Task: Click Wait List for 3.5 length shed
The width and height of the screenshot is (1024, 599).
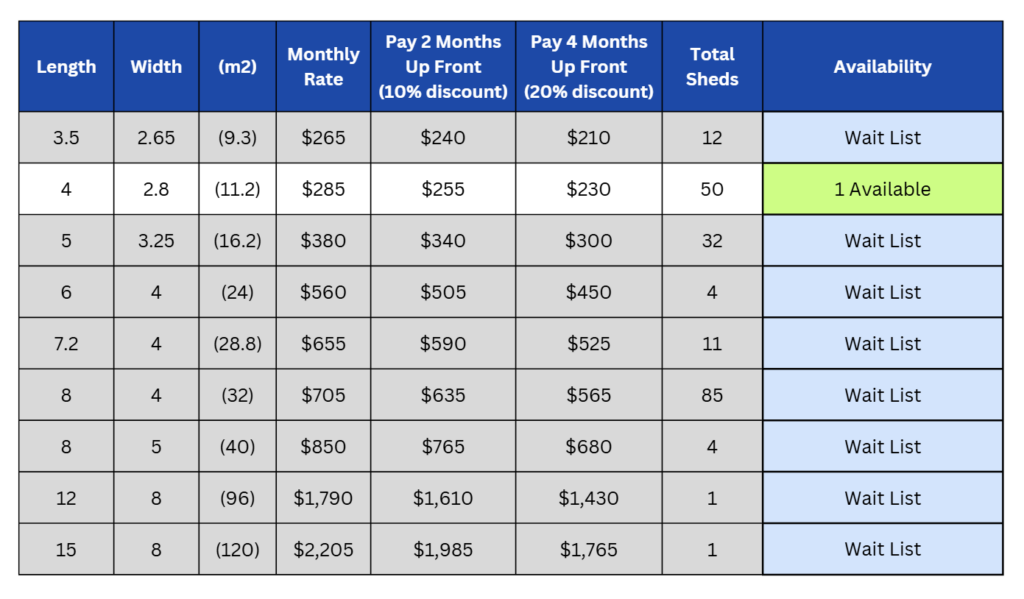Action: tap(882, 138)
